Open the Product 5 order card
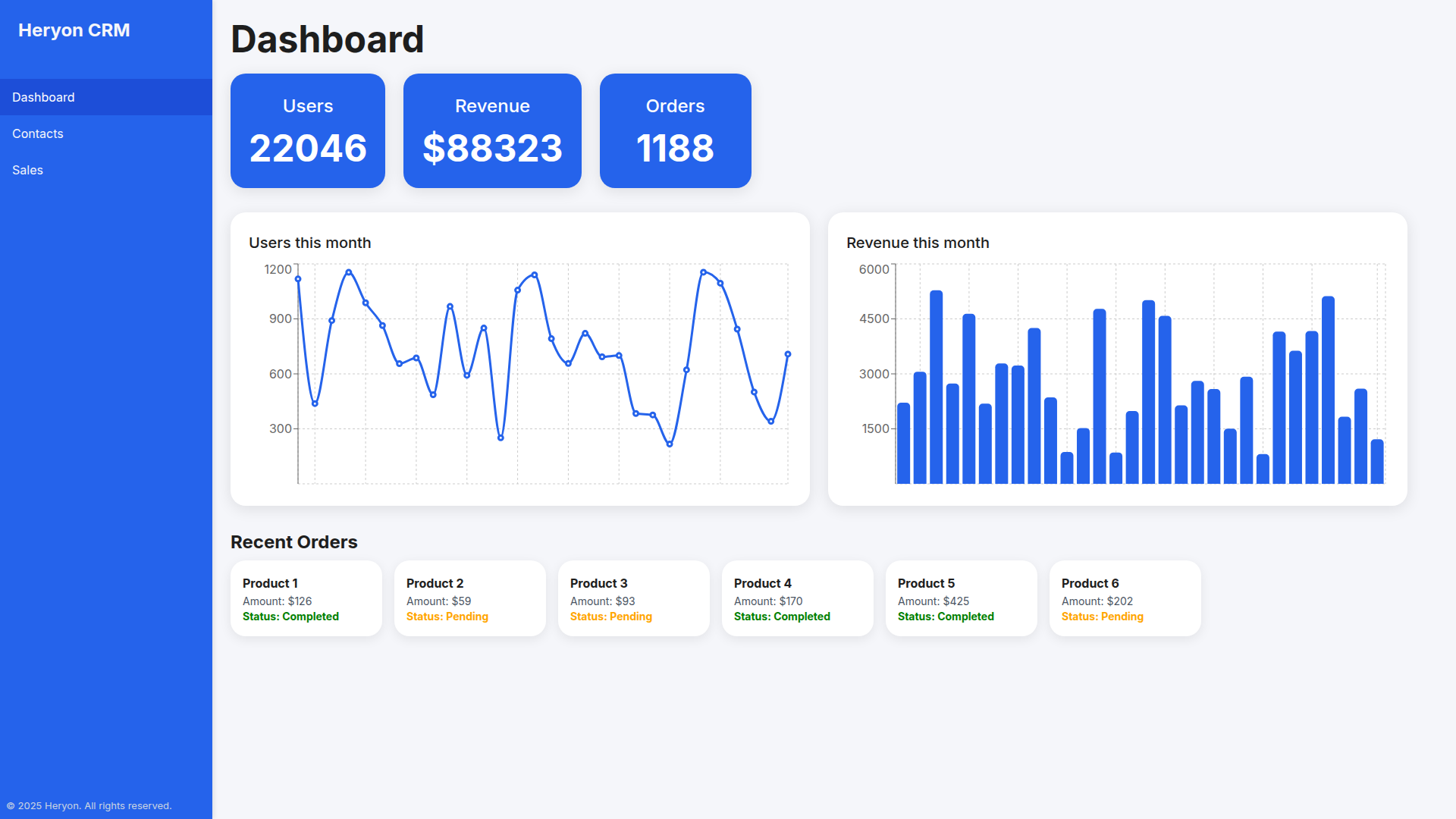 click(x=962, y=598)
